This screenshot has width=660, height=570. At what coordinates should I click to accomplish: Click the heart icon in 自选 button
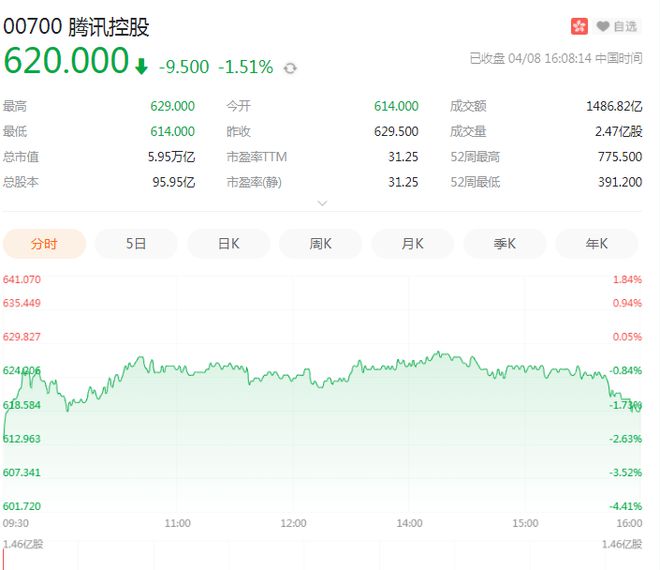(603, 26)
